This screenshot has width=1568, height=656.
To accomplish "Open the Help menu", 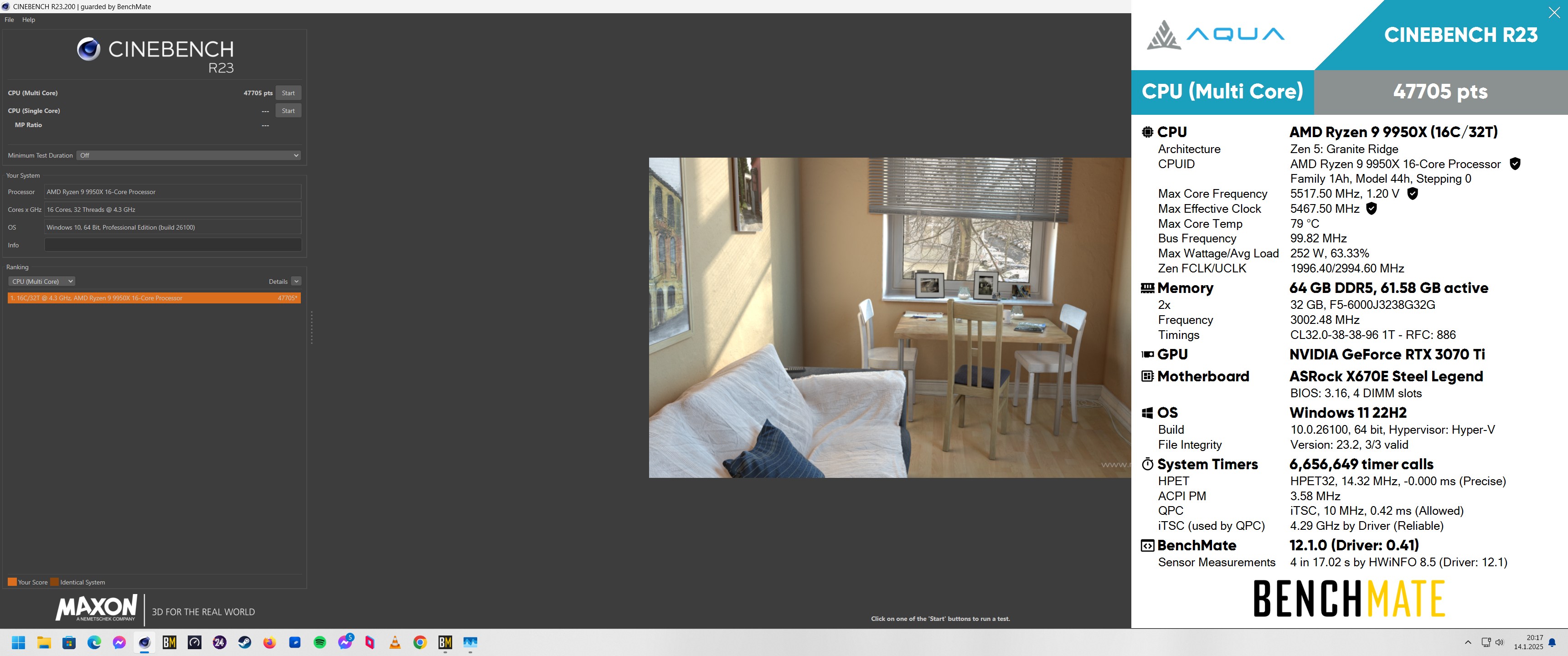I will click(28, 20).
